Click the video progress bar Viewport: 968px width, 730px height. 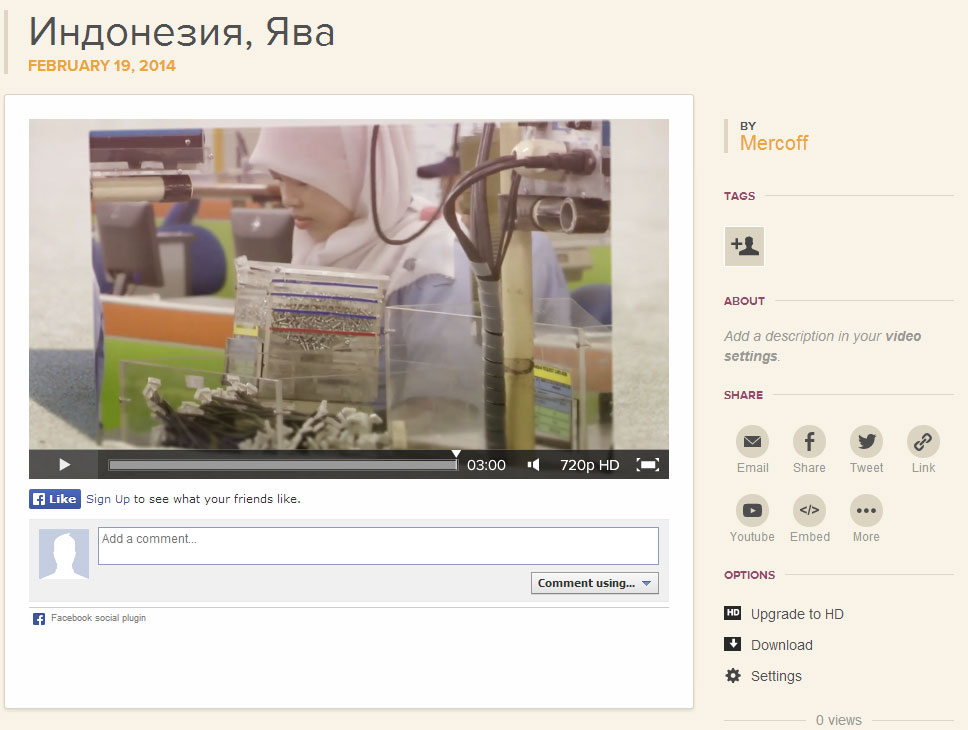point(283,465)
